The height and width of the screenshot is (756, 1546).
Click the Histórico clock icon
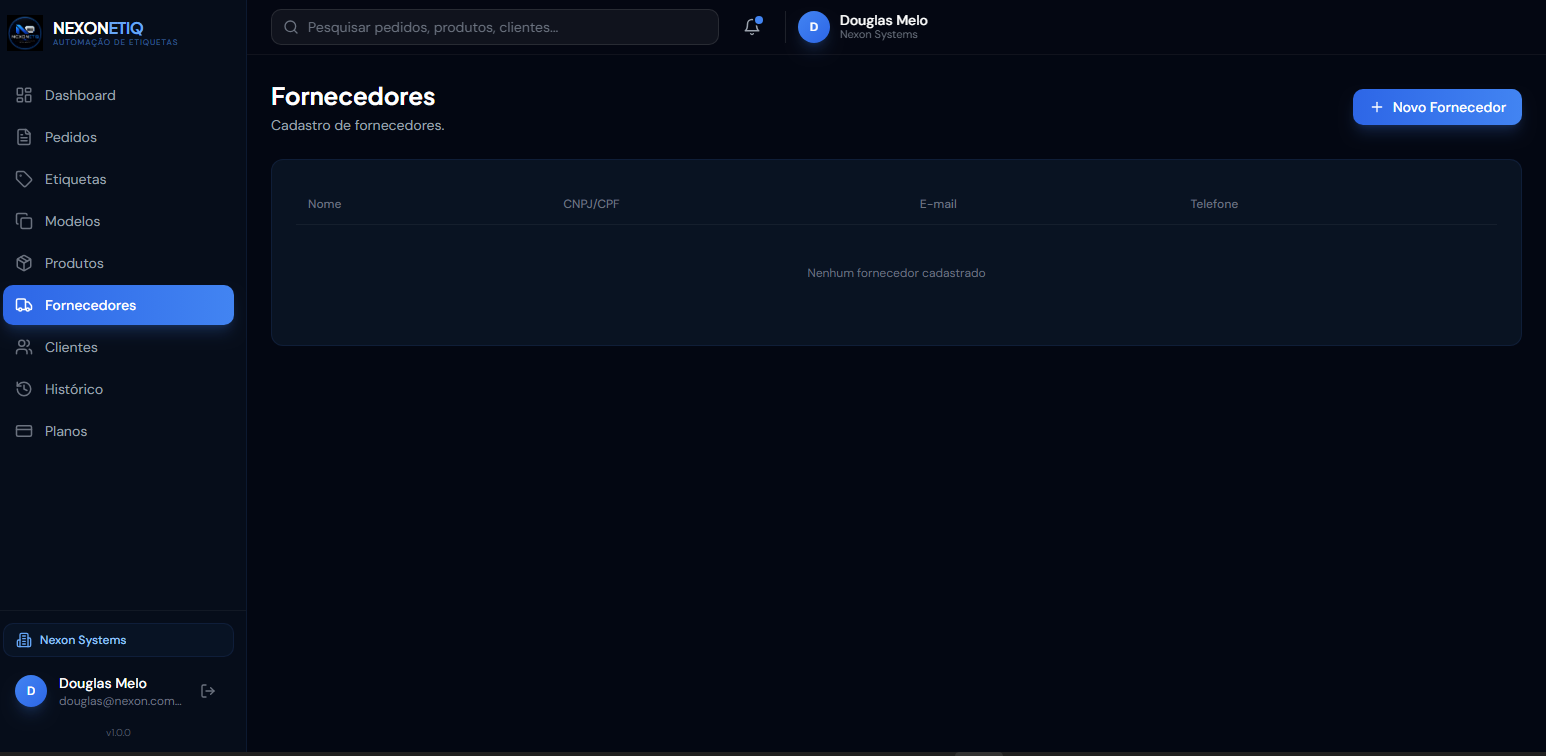point(24,389)
